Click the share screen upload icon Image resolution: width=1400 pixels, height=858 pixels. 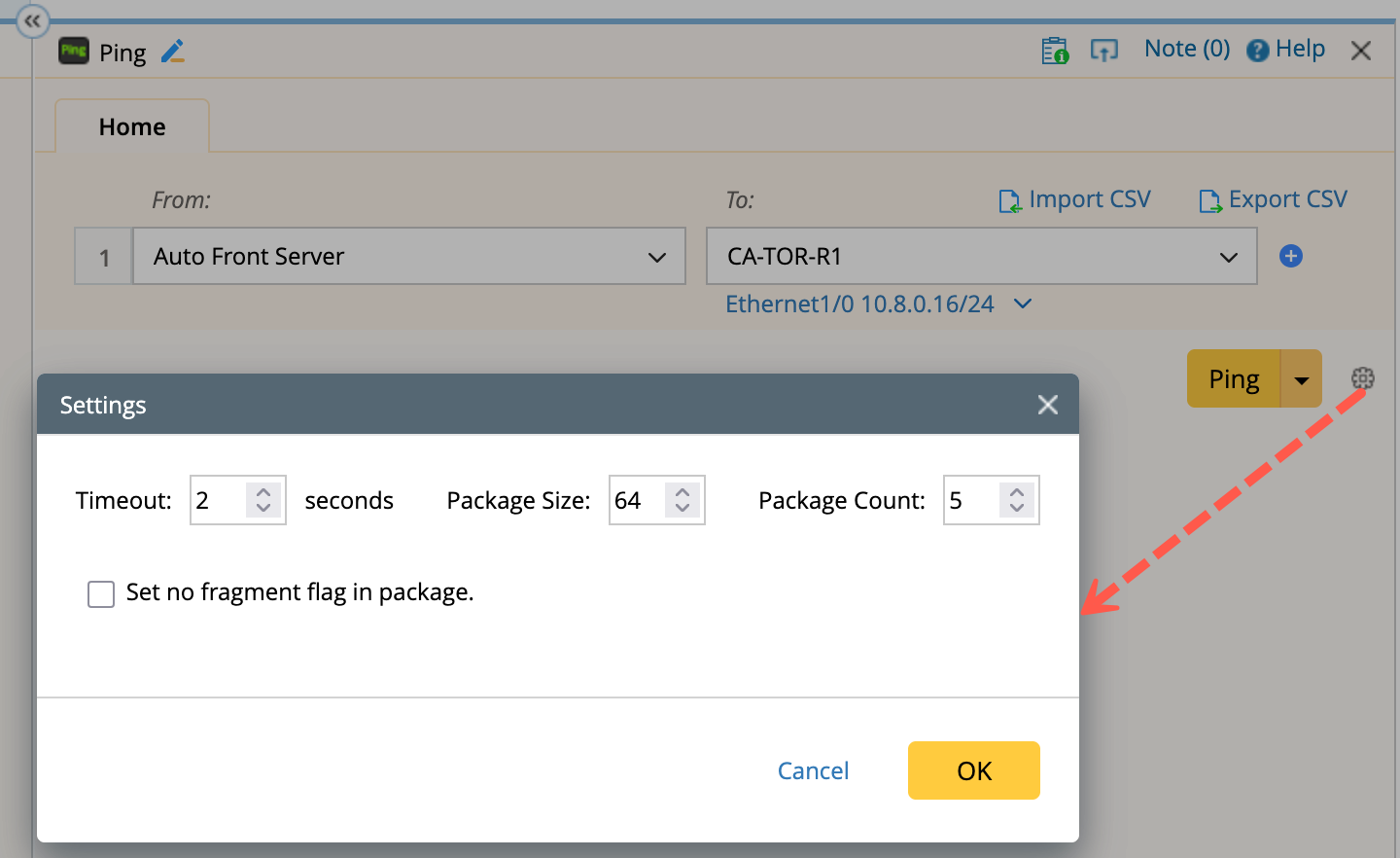(1103, 51)
